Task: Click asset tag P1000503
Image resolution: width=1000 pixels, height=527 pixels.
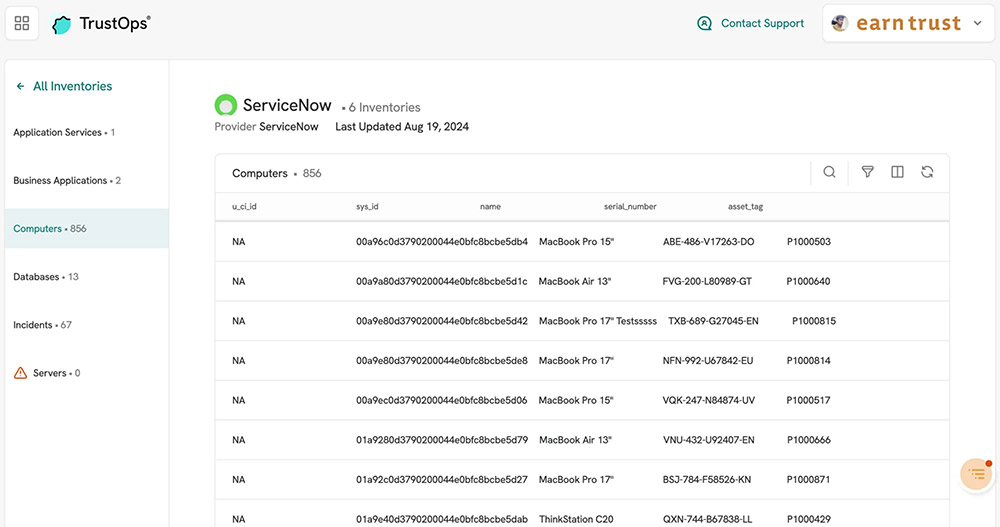Action: click(809, 242)
